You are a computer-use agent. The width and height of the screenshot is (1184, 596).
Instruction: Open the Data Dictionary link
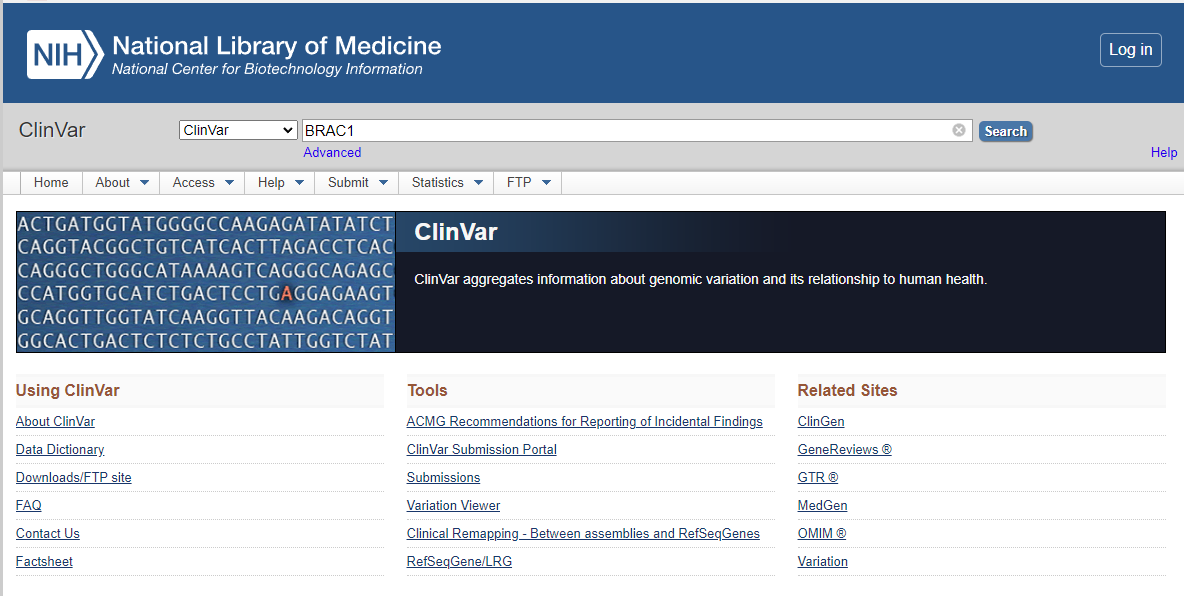60,450
